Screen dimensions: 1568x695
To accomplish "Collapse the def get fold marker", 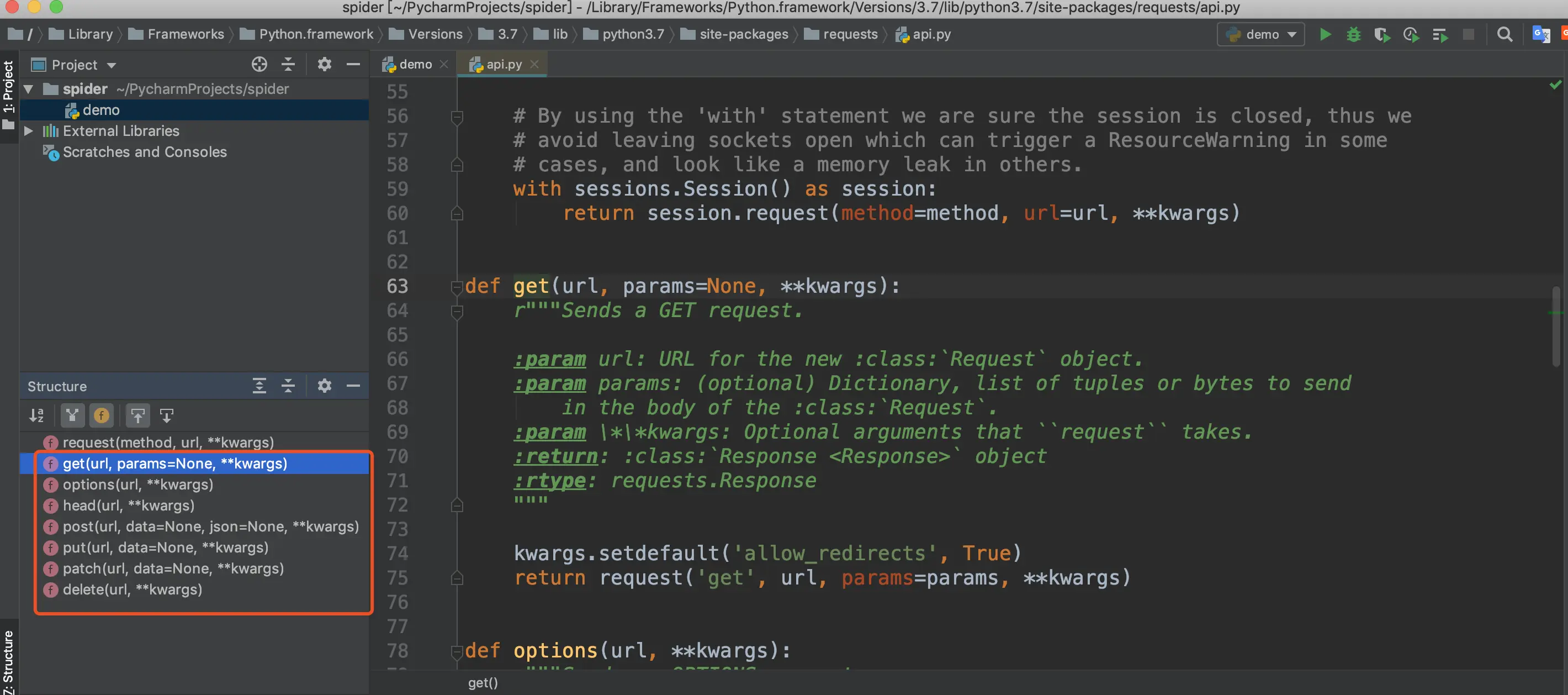I will click(x=457, y=286).
